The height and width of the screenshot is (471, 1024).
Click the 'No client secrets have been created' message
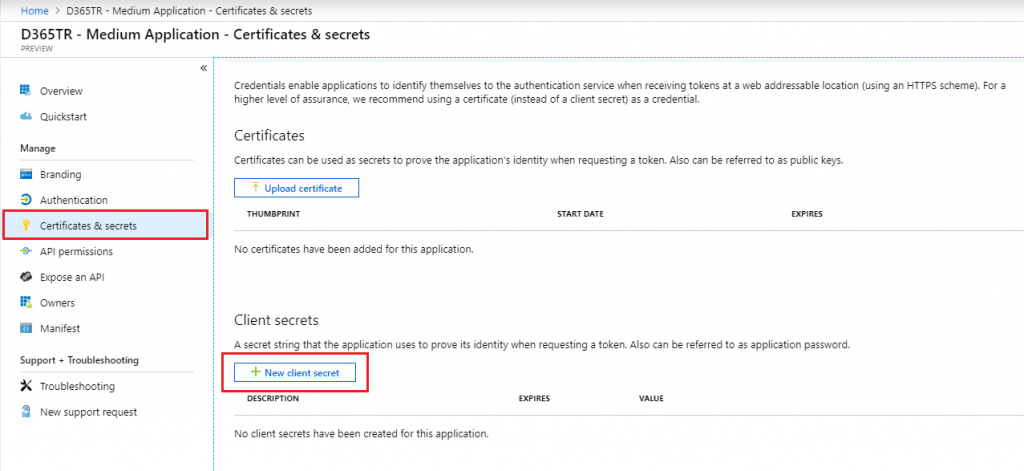(361, 433)
